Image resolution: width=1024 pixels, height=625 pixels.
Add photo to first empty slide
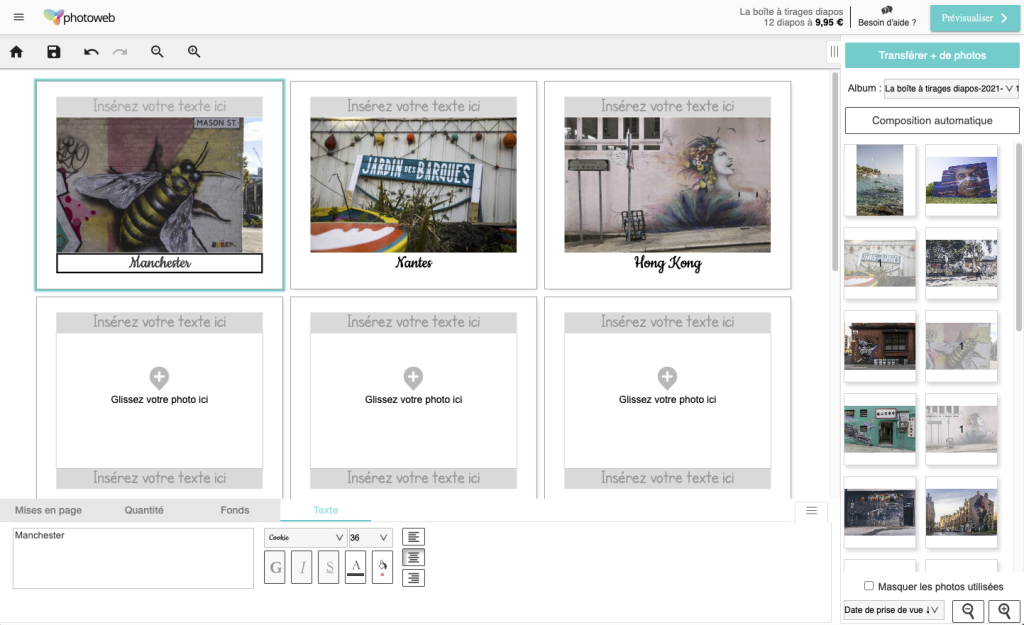(159, 377)
